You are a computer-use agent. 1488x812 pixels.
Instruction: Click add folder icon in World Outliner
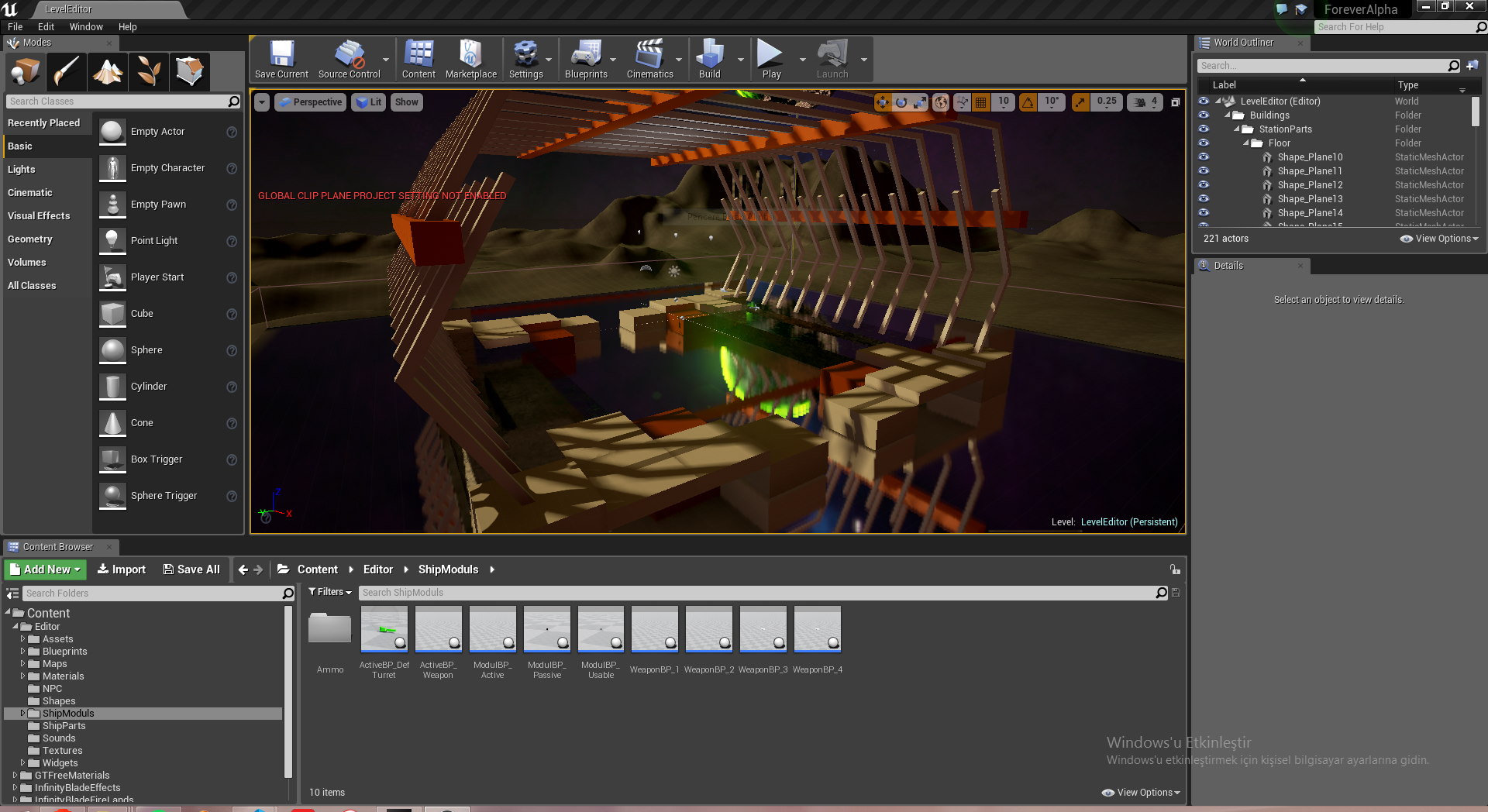1472,66
